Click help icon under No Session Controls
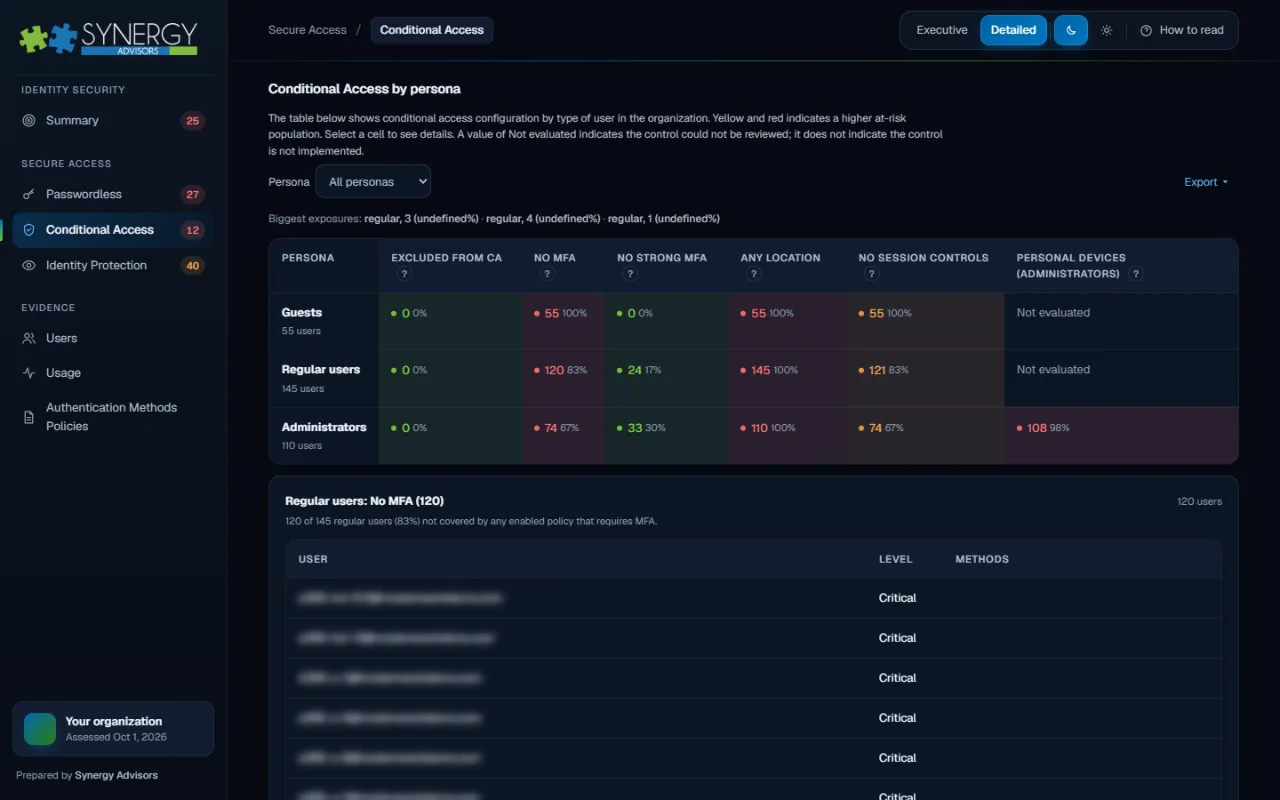The width and height of the screenshot is (1280, 800). coord(872,274)
